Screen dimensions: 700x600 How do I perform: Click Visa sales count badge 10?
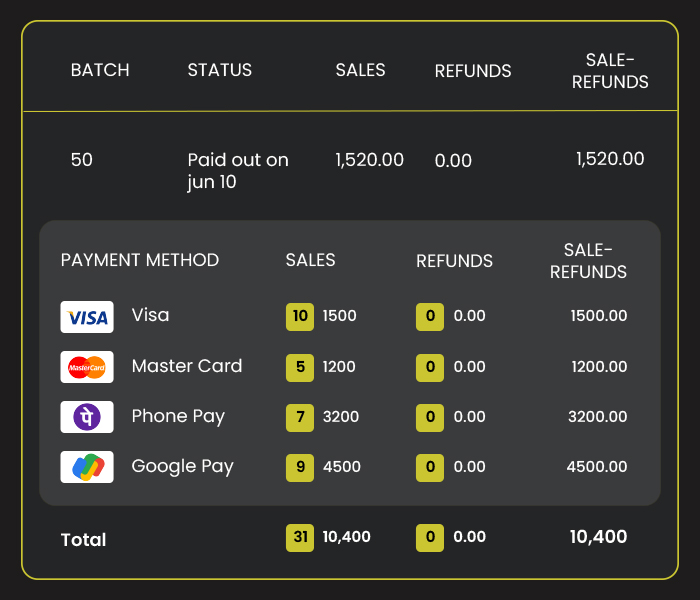click(x=299, y=316)
